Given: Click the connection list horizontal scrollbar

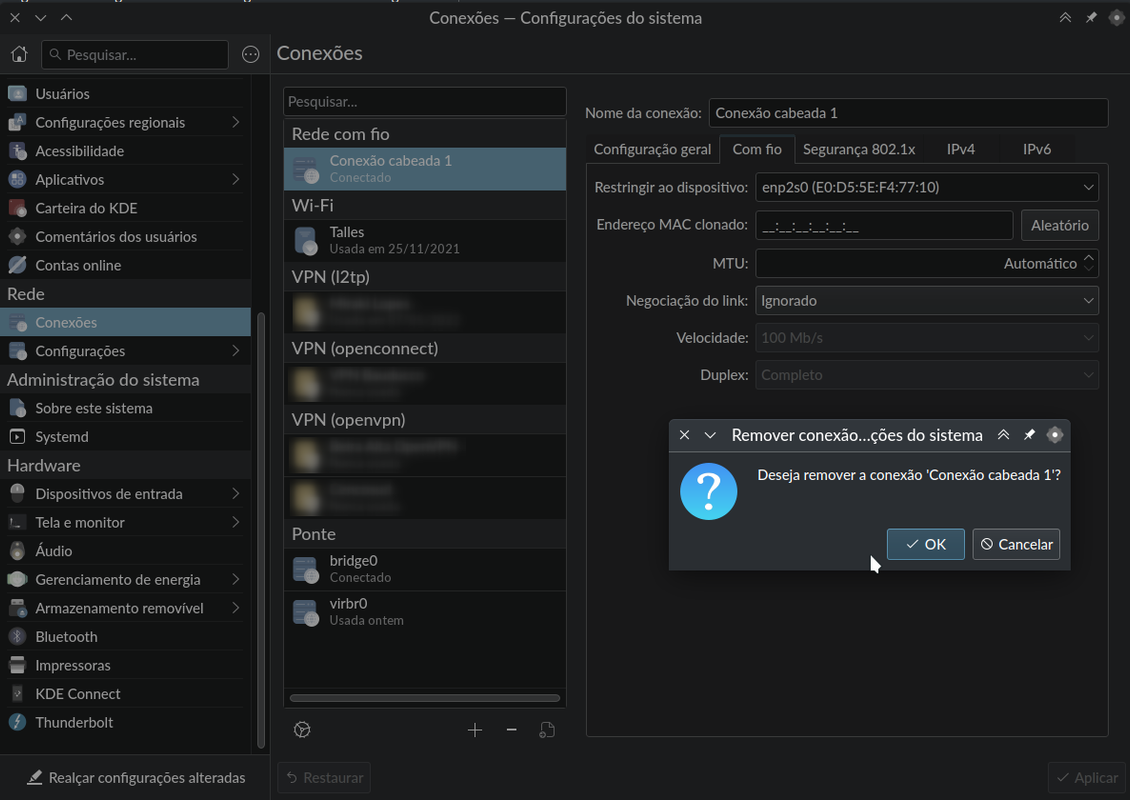Looking at the screenshot, I should click(424, 698).
